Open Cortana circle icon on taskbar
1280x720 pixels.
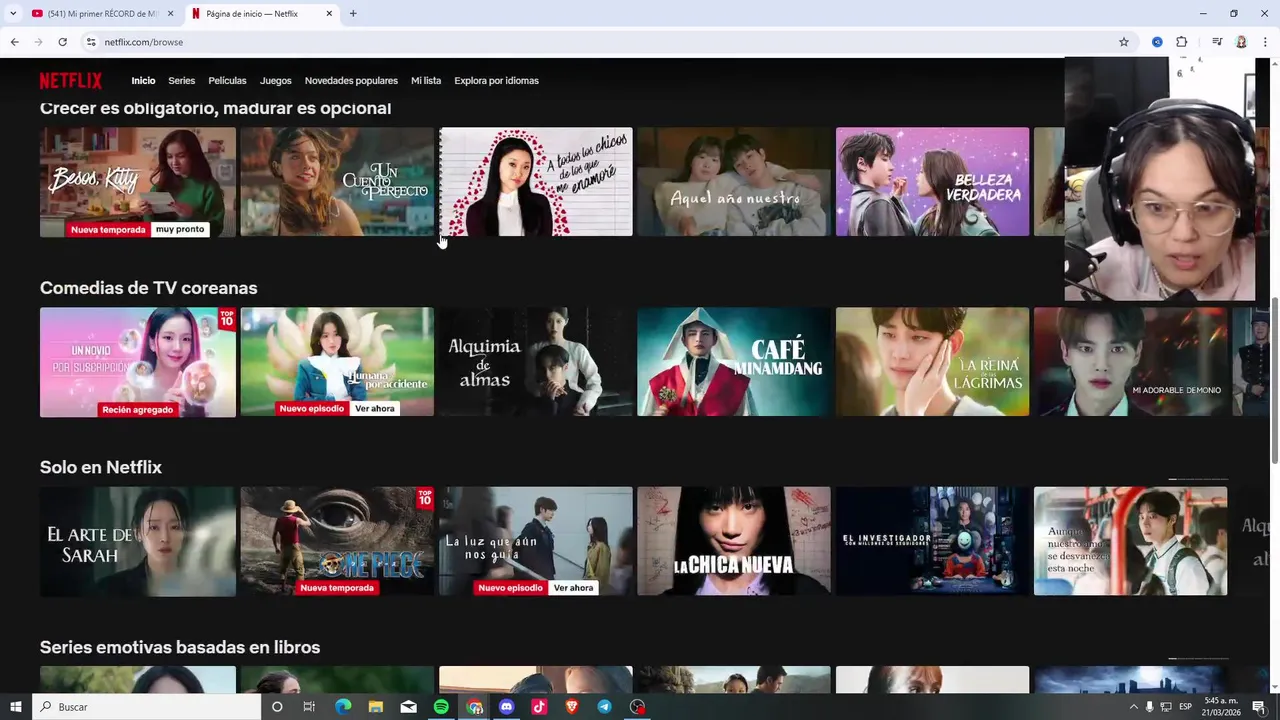coord(277,707)
